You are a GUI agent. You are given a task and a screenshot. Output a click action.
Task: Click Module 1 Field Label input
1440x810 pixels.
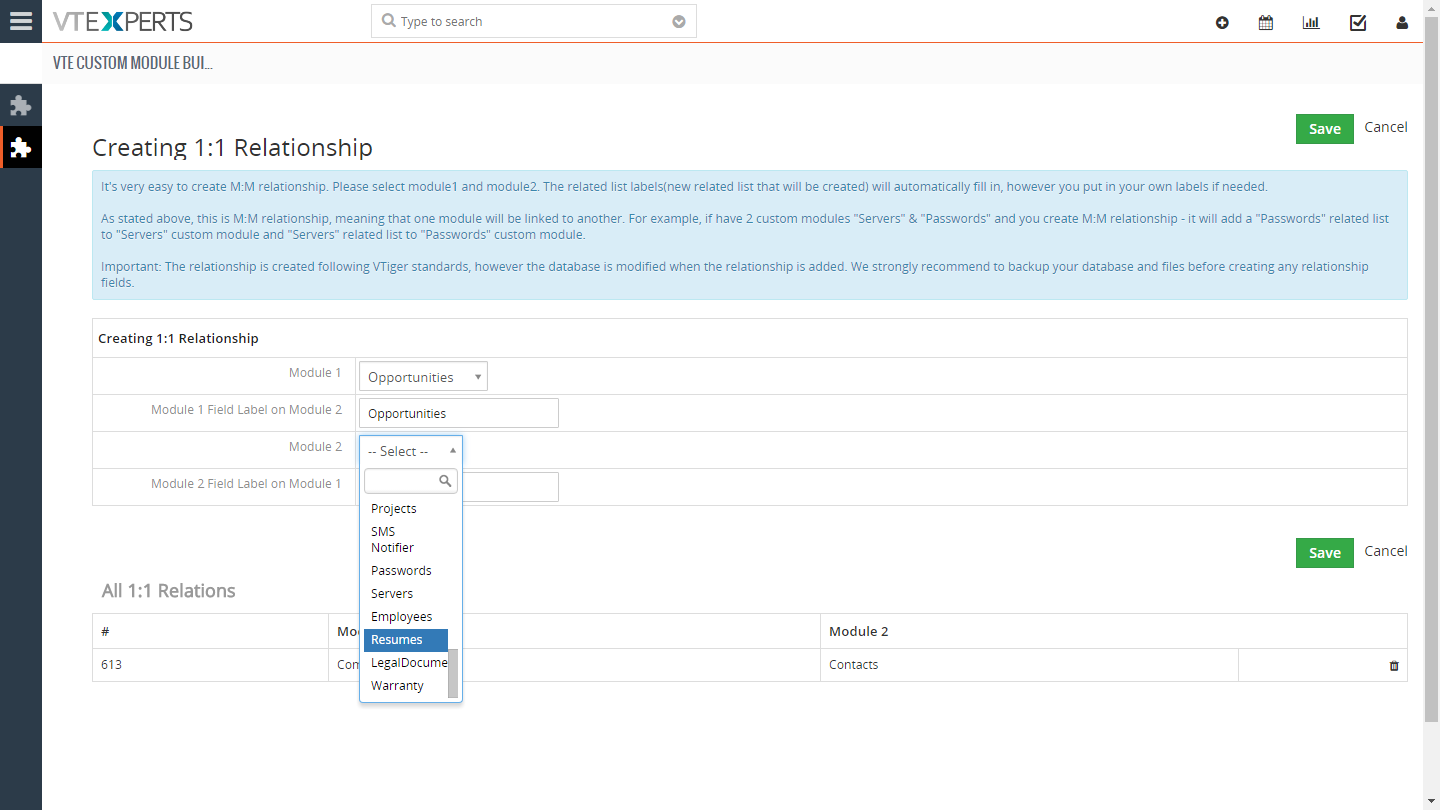(459, 413)
